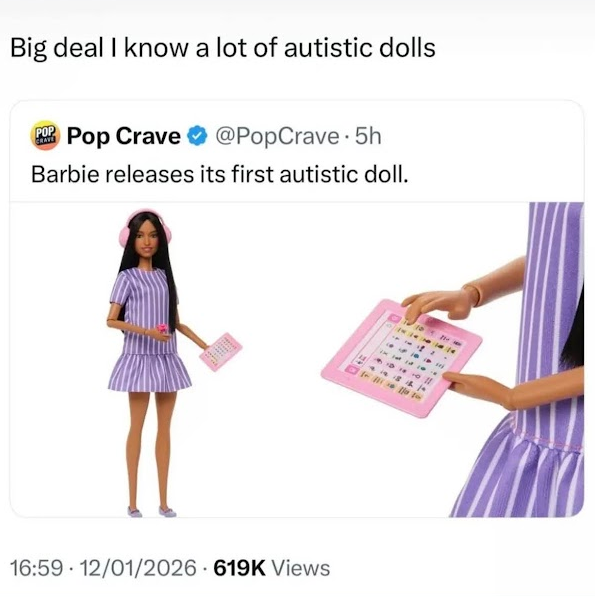Click the doll's pink headphones
Image resolution: width=595 pixels, height=597 pixels.
(145, 228)
